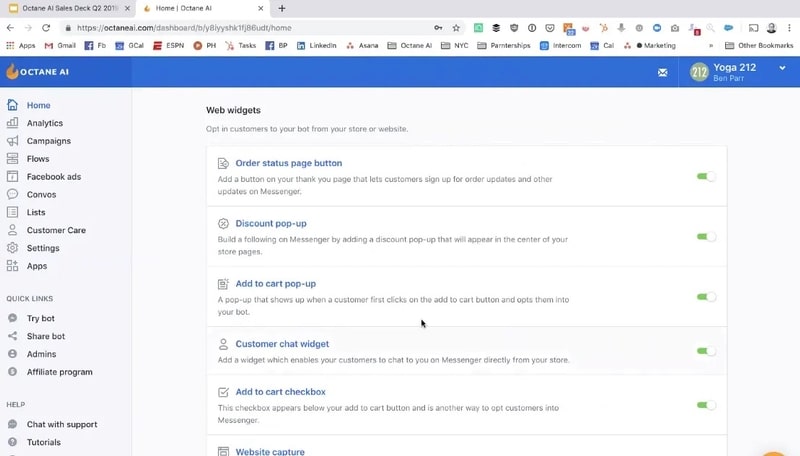Reload the page with refresh icon
Screen dimensions: 800x456
tap(46, 28)
